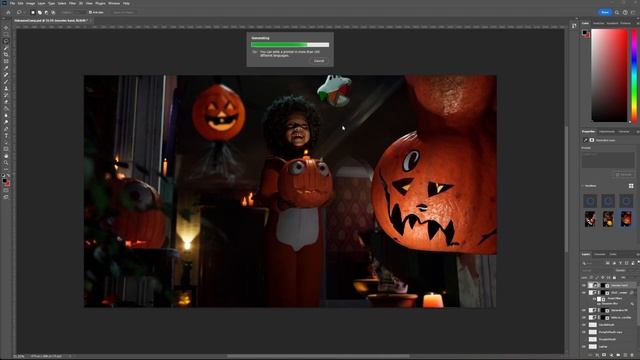
Task: Select the Eyedropper tool
Action: pyautogui.click(x=6, y=68)
